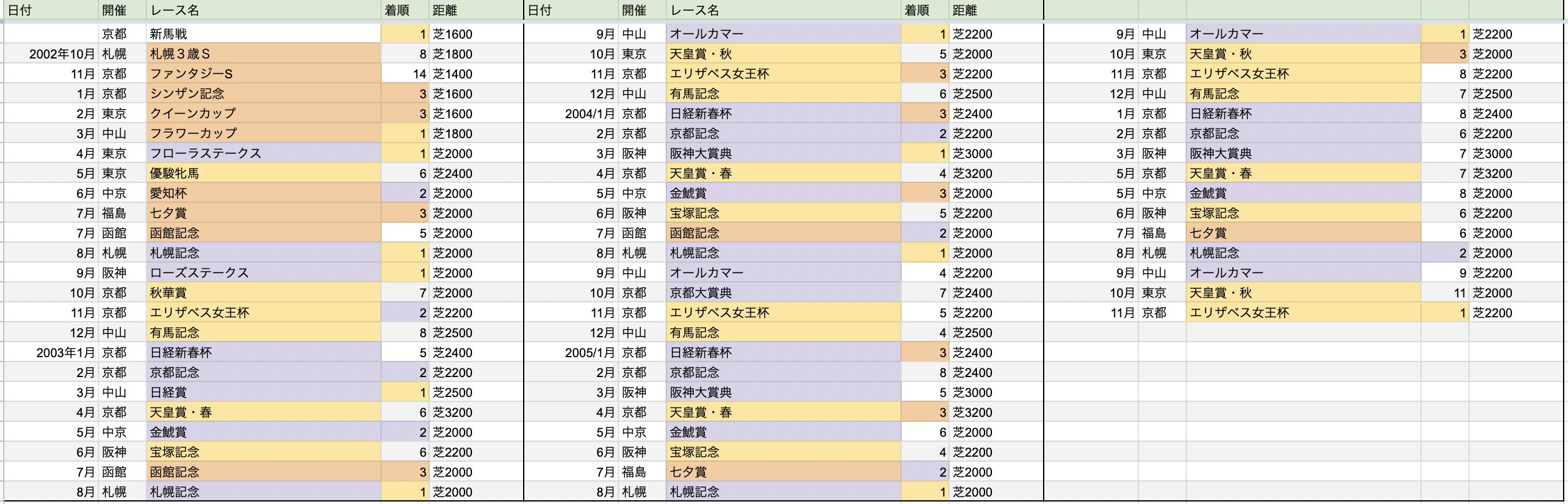Screen dimensions: 1568x504
Task: Select the 愛知杯 cell
Action: [x=263, y=194]
